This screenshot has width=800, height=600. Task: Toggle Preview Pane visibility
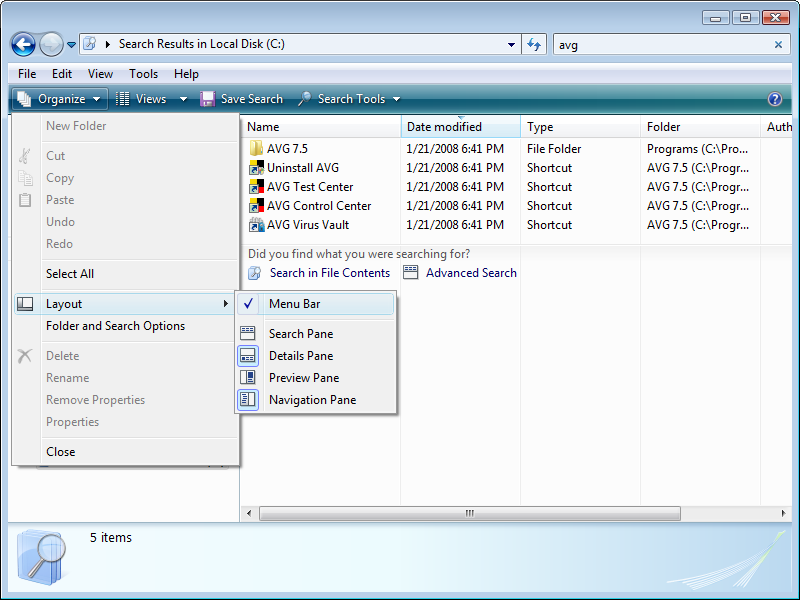(315, 378)
